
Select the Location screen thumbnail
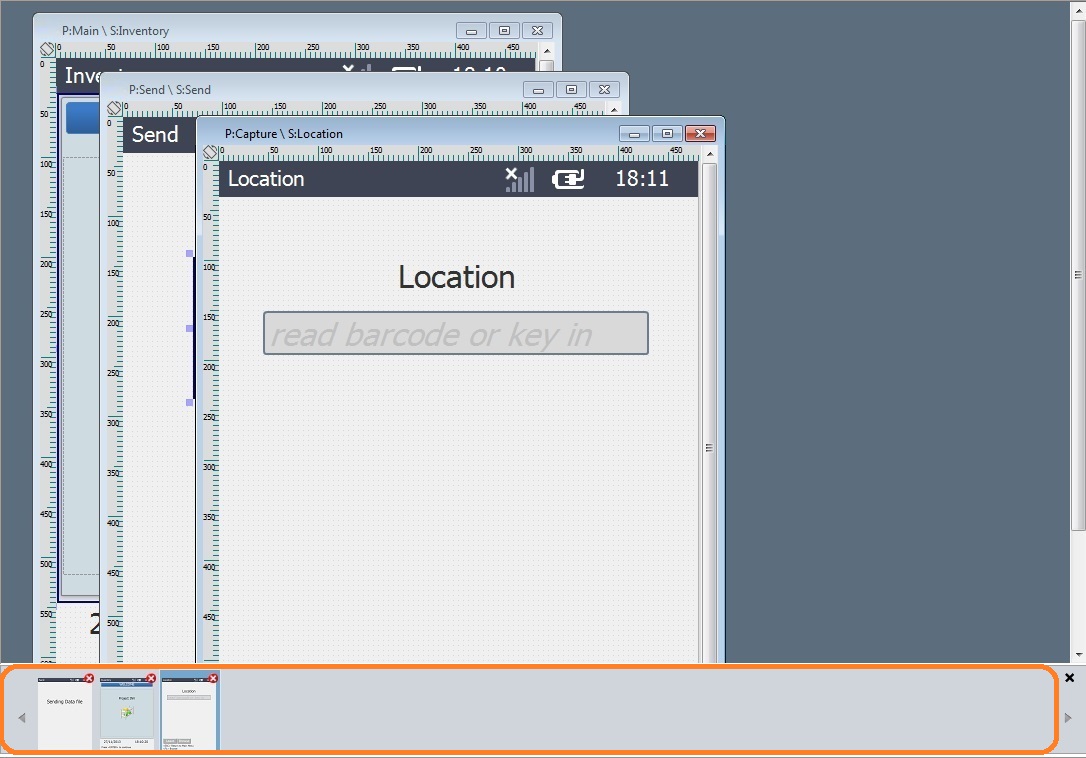[x=188, y=712]
